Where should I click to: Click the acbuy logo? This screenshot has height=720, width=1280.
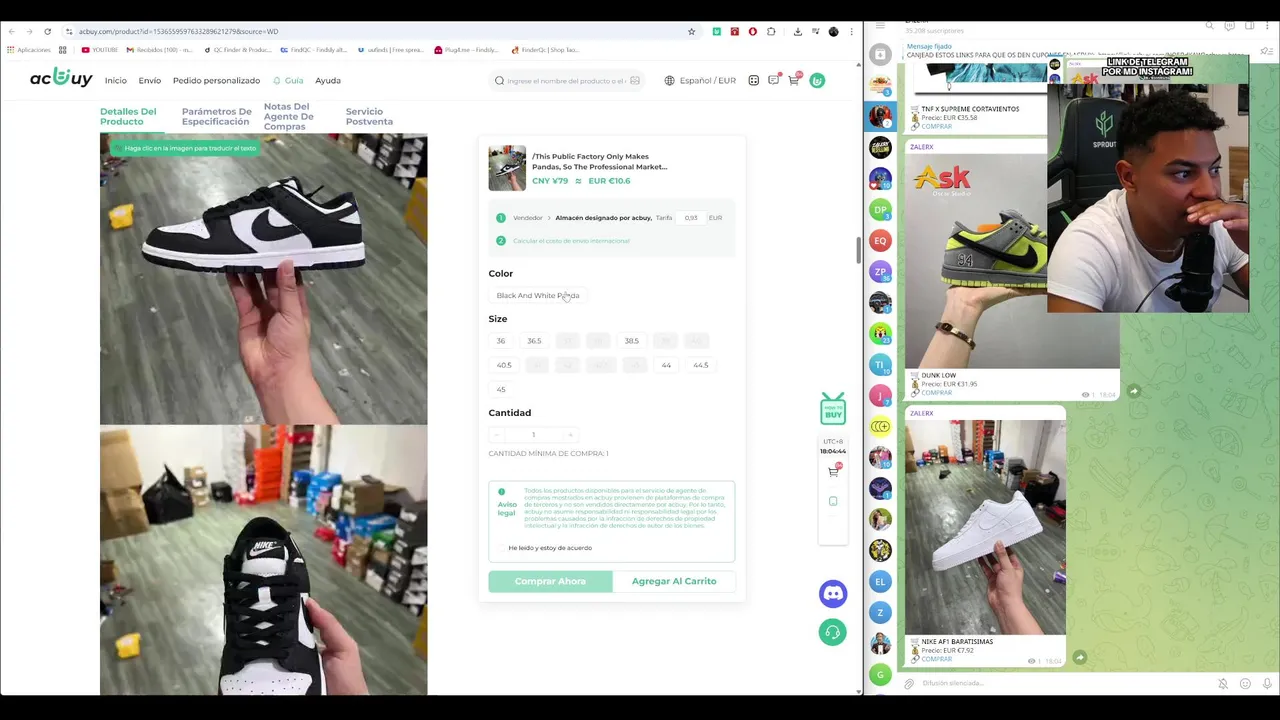[61, 78]
